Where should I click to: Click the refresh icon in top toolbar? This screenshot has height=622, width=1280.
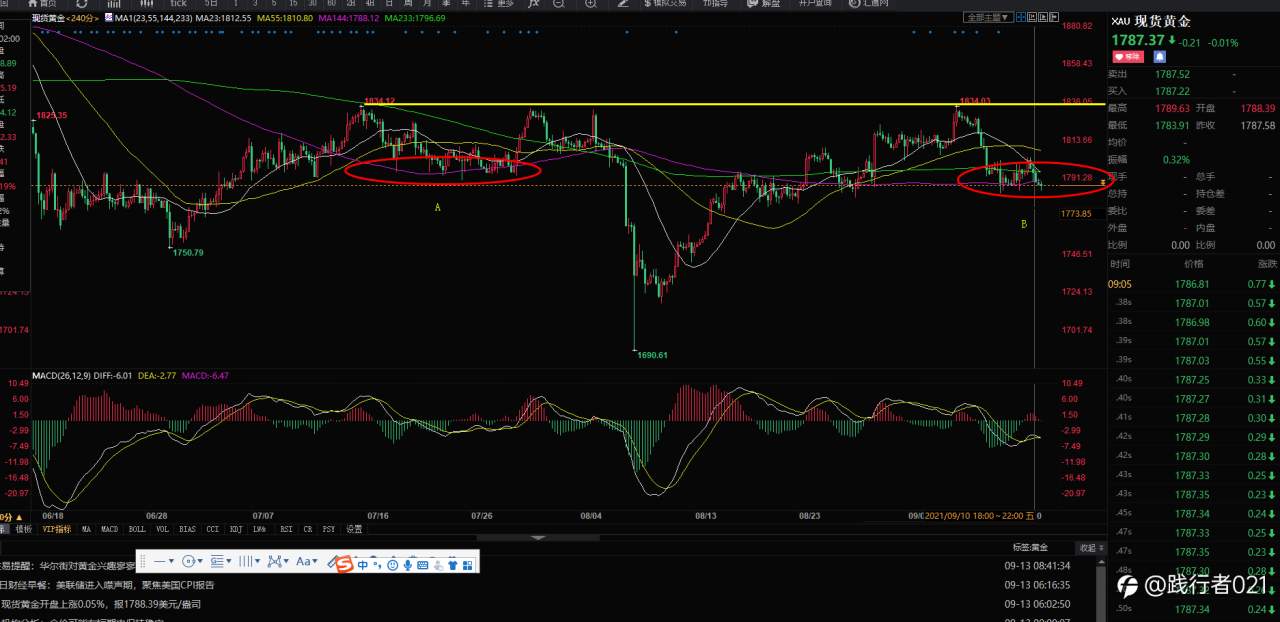pos(81,5)
